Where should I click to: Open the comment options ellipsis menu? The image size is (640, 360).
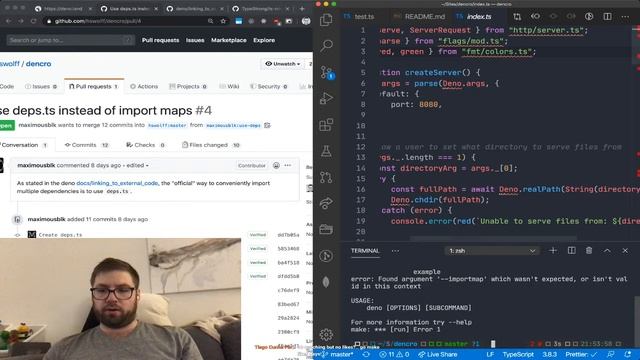pyautogui.click(x=288, y=165)
